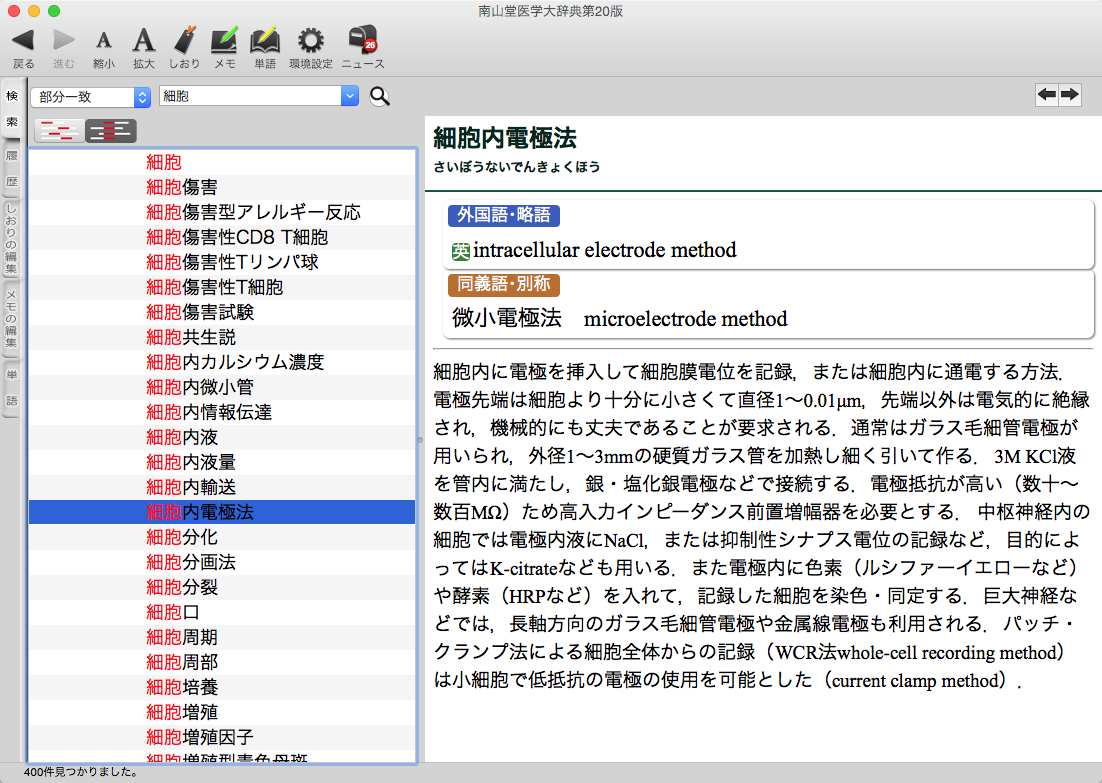Select 細胞周期 in the results list
Image resolution: width=1102 pixels, height=783 pixels.
click(x=182, y=637)
